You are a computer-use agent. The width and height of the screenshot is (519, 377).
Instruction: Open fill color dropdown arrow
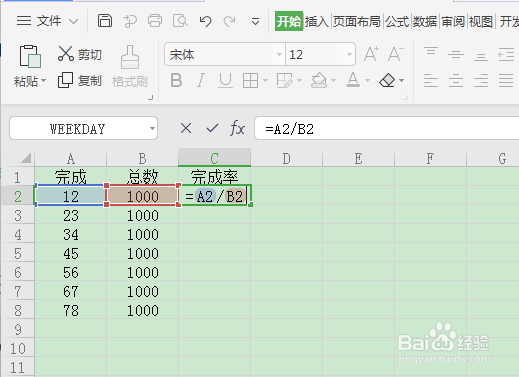333,80
